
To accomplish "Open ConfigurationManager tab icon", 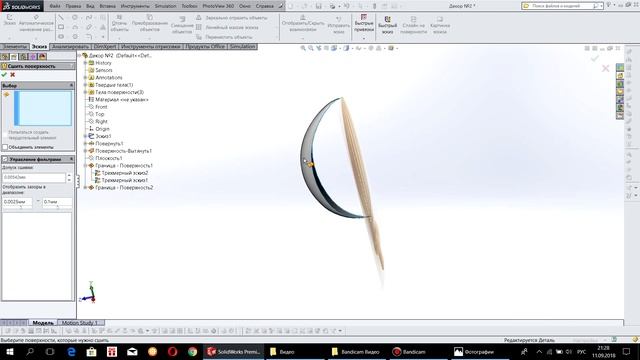I will [x=24, y=57].
